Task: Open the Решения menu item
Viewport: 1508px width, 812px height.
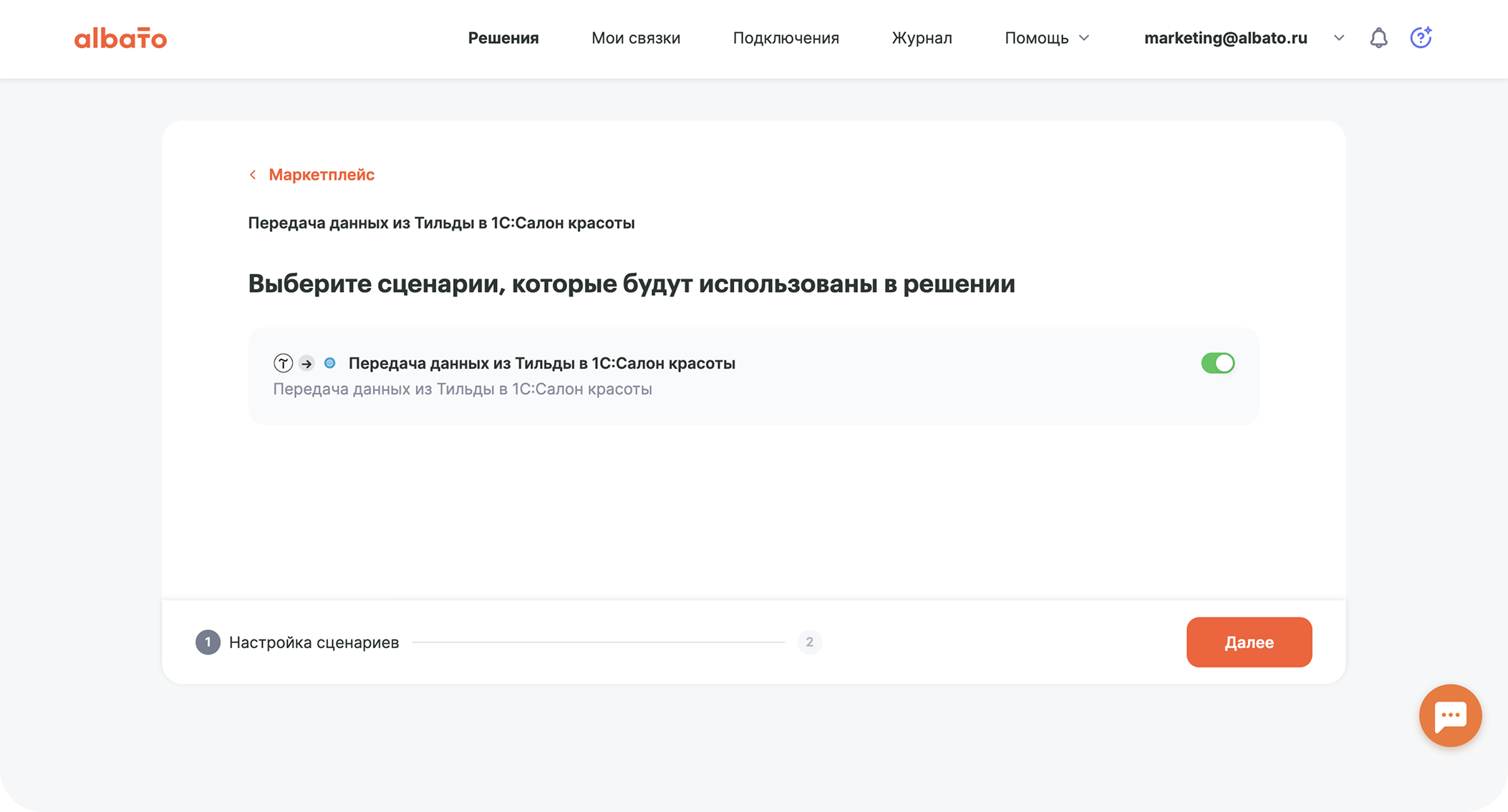Action: 503,38
